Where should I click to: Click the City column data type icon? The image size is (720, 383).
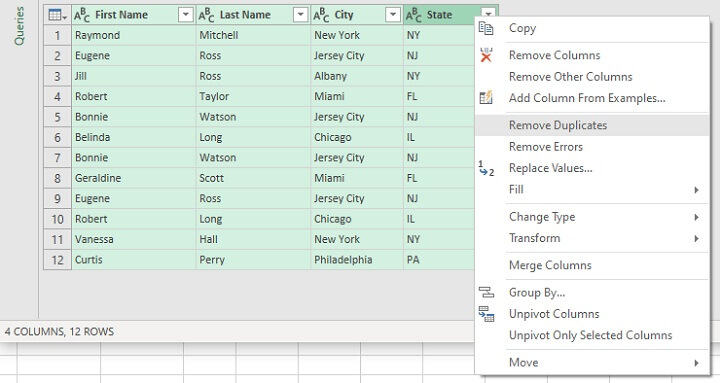[321, 15]
